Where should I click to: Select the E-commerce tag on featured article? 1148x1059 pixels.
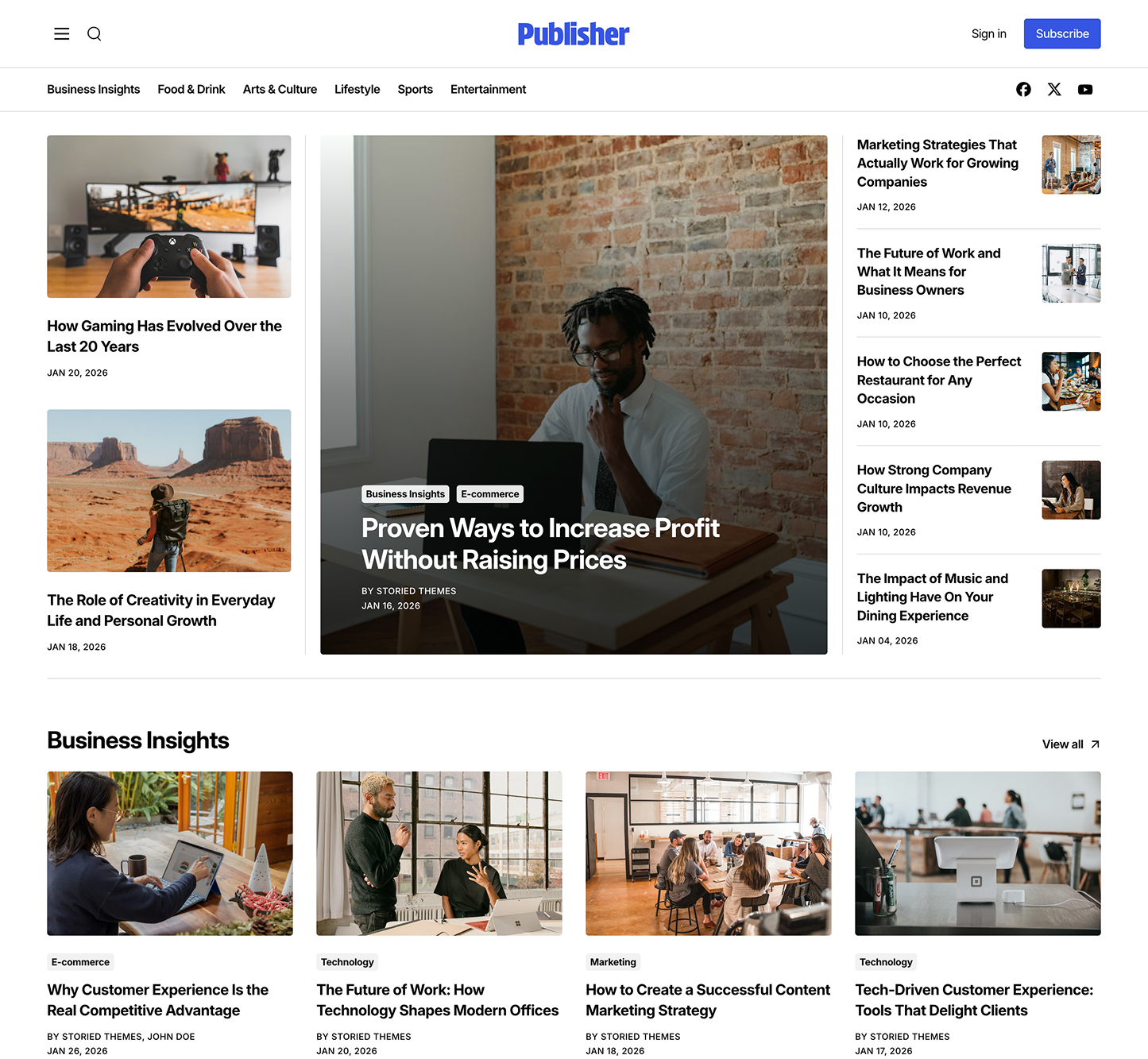click(490, 494)
